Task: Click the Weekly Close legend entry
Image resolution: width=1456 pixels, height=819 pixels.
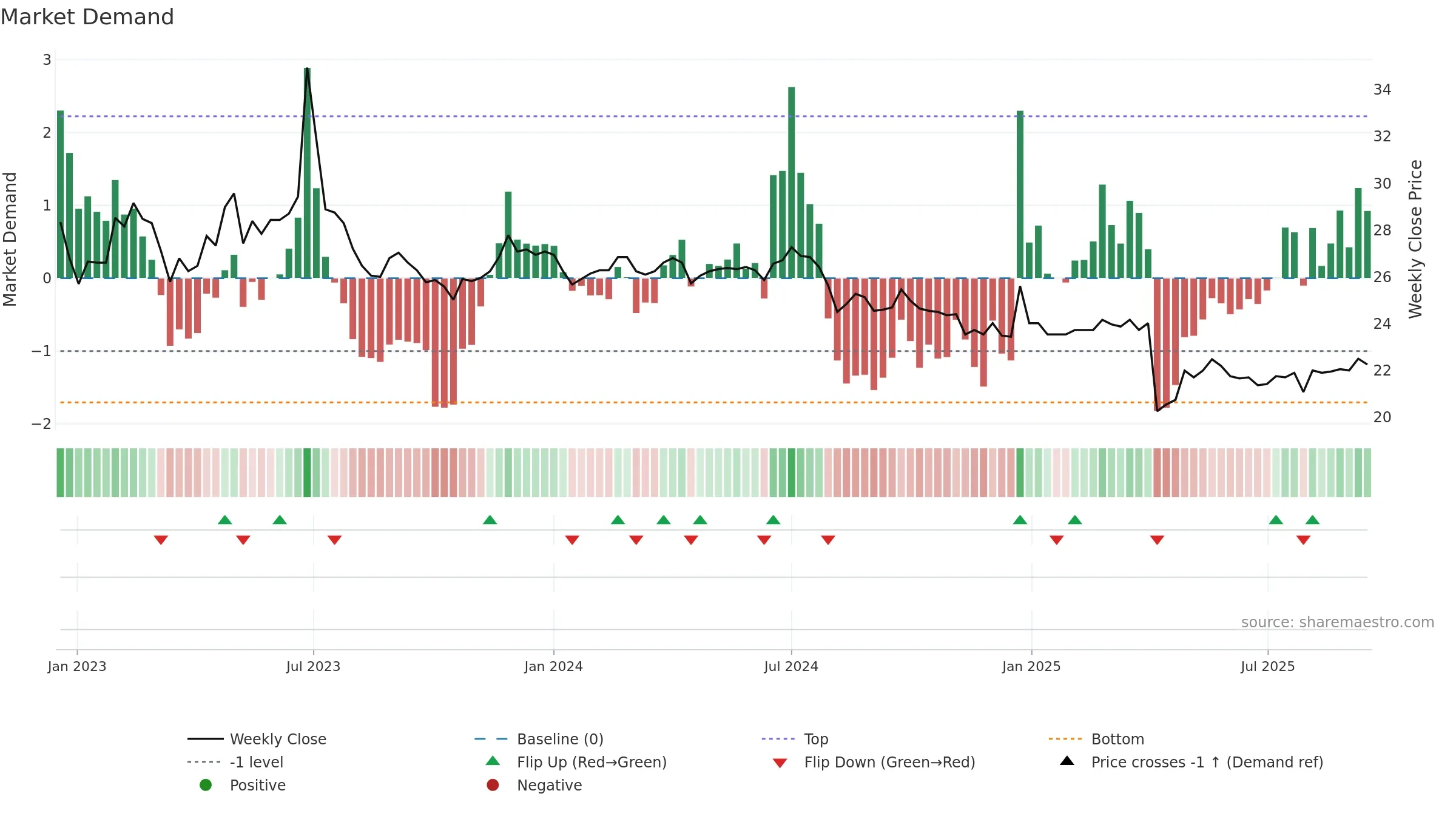Action: [257, 739]
